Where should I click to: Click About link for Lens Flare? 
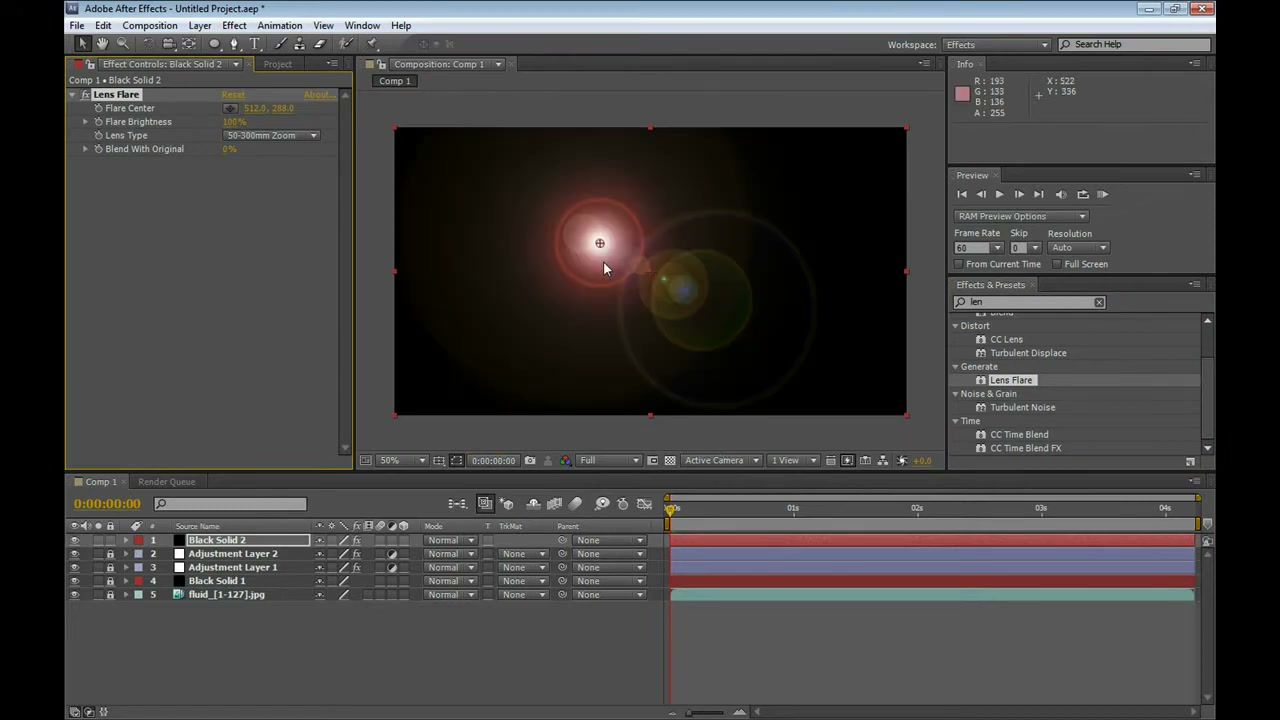click(x=318, y=95)
